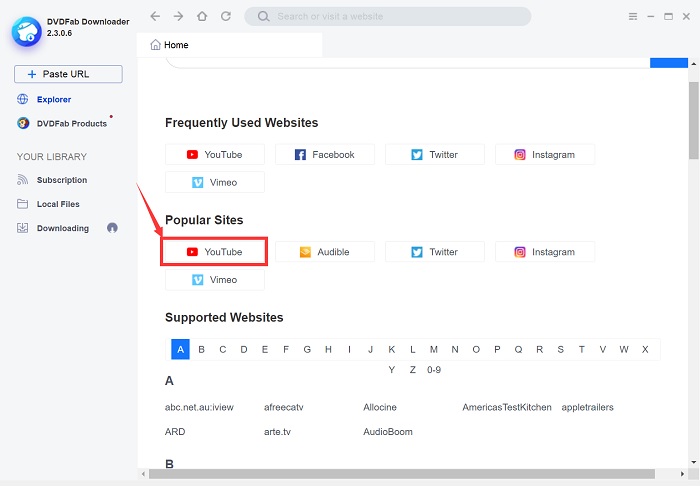The image size is (700, 486).
Task: Click the search magnifier icon
Action: pyautogui.click(x=263, y=17)
